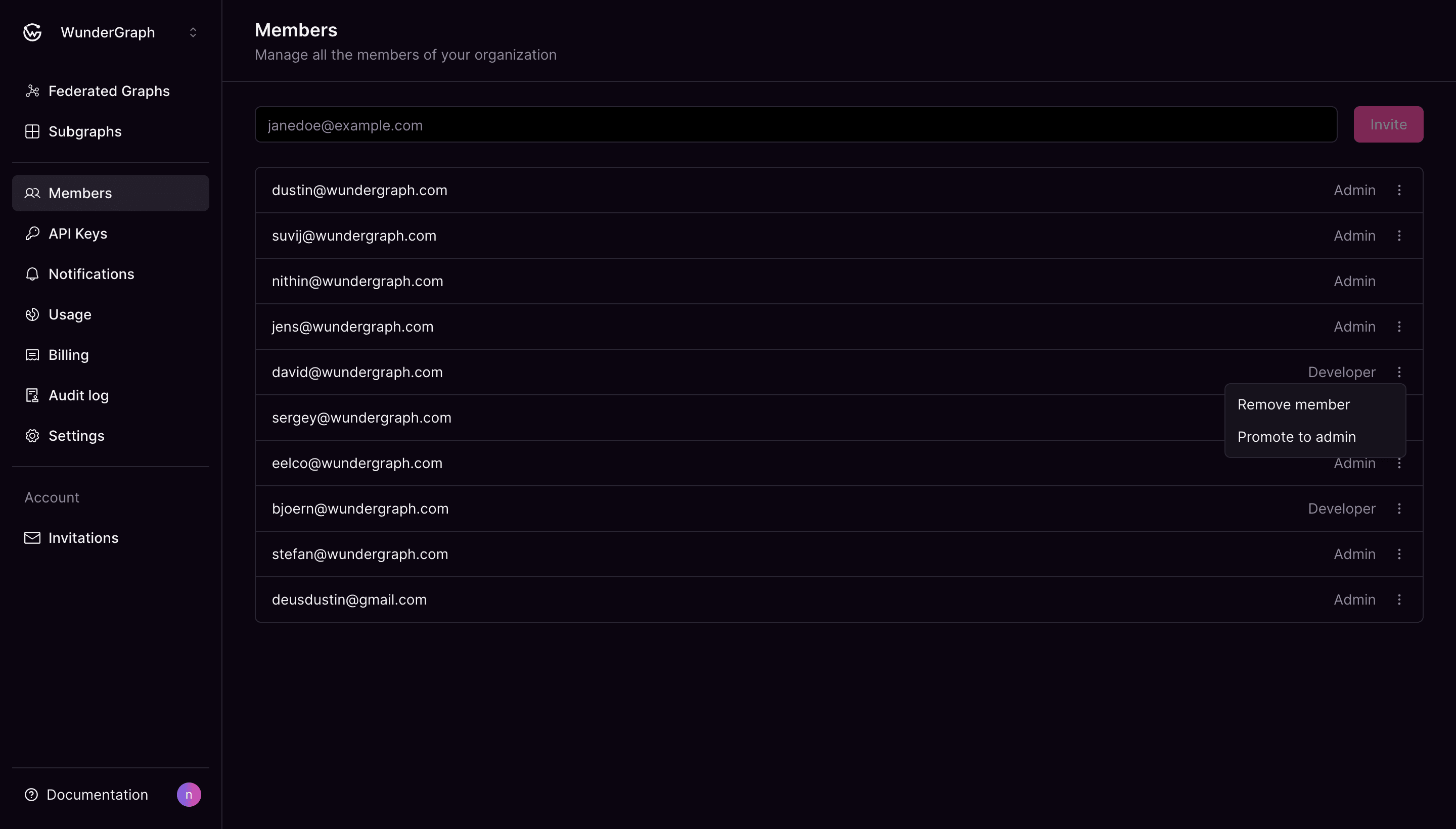Click the Federated Graphs sidebar icon
Image resolution: width=1456 pixels, height=829 pixels.
[31, 91]
